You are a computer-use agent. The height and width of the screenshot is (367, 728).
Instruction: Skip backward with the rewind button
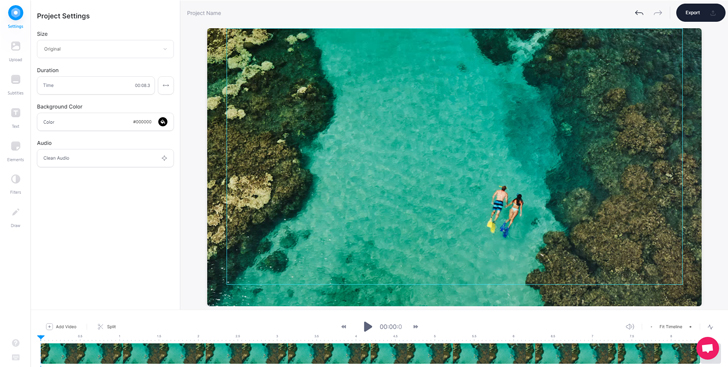click(x=344, y=327)
